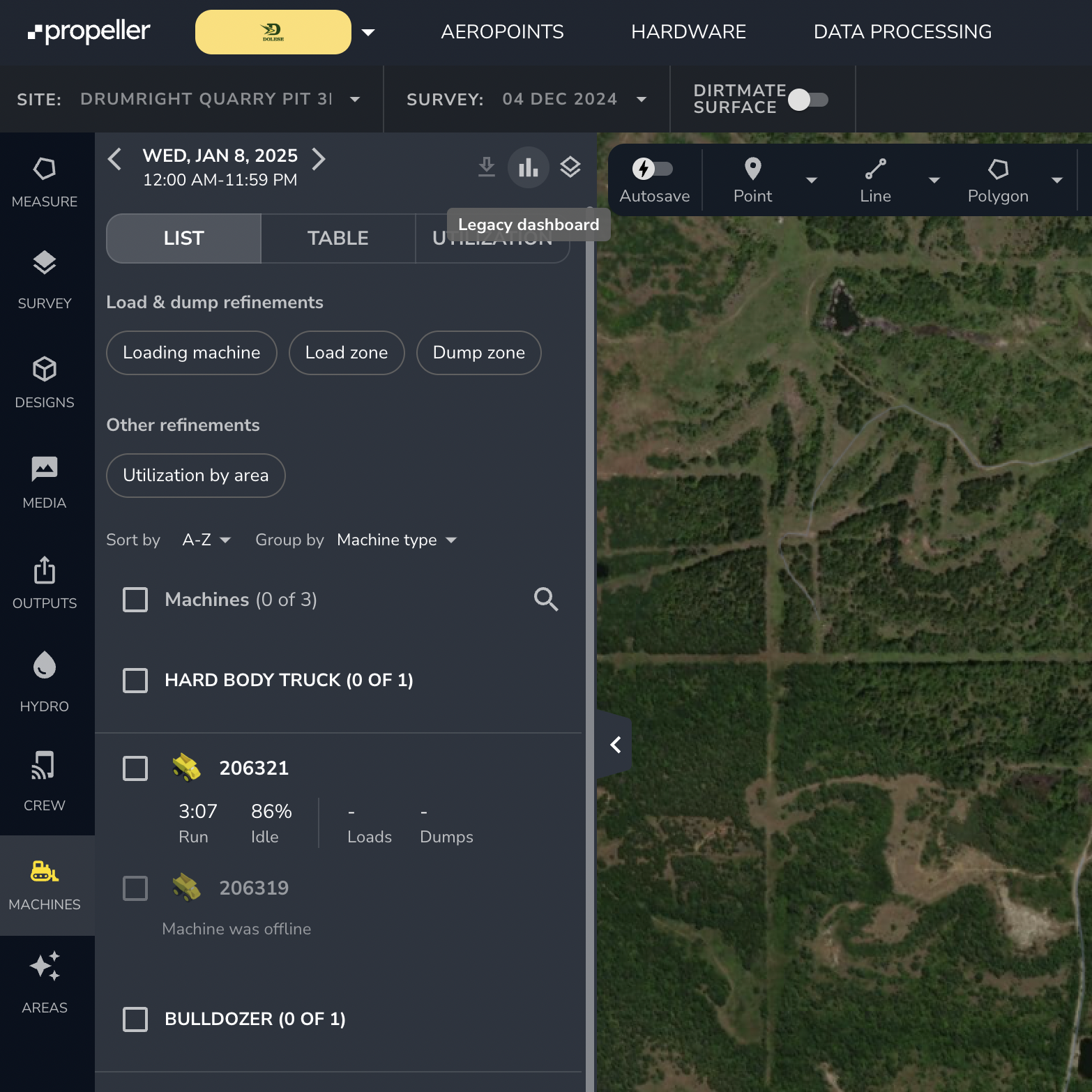
Task: Toggle the DirtMate Surface switch
Action: [x=808, y=100]
